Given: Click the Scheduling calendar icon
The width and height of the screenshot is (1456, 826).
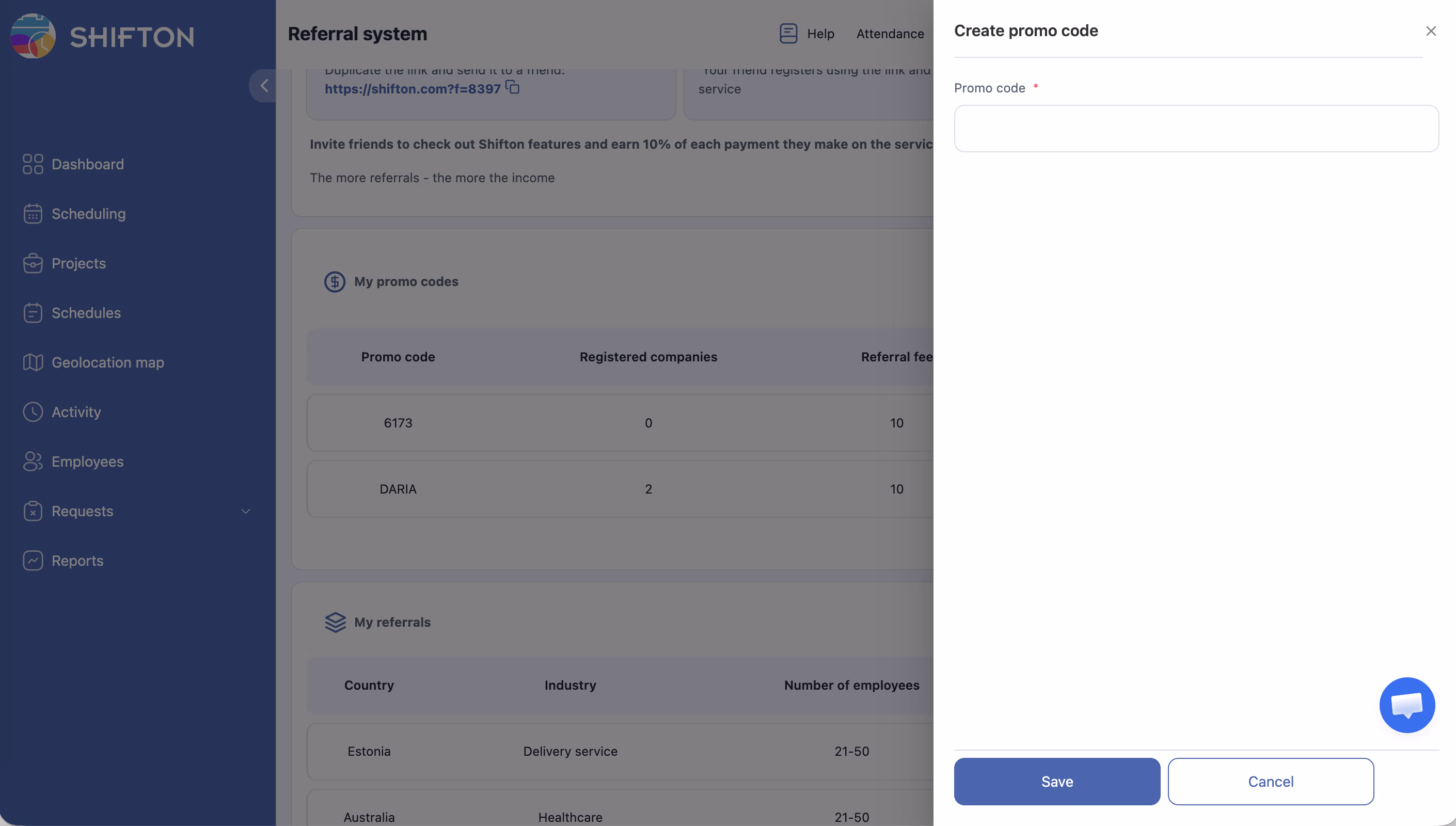Looking at the screenshot, I should (33, 214).
